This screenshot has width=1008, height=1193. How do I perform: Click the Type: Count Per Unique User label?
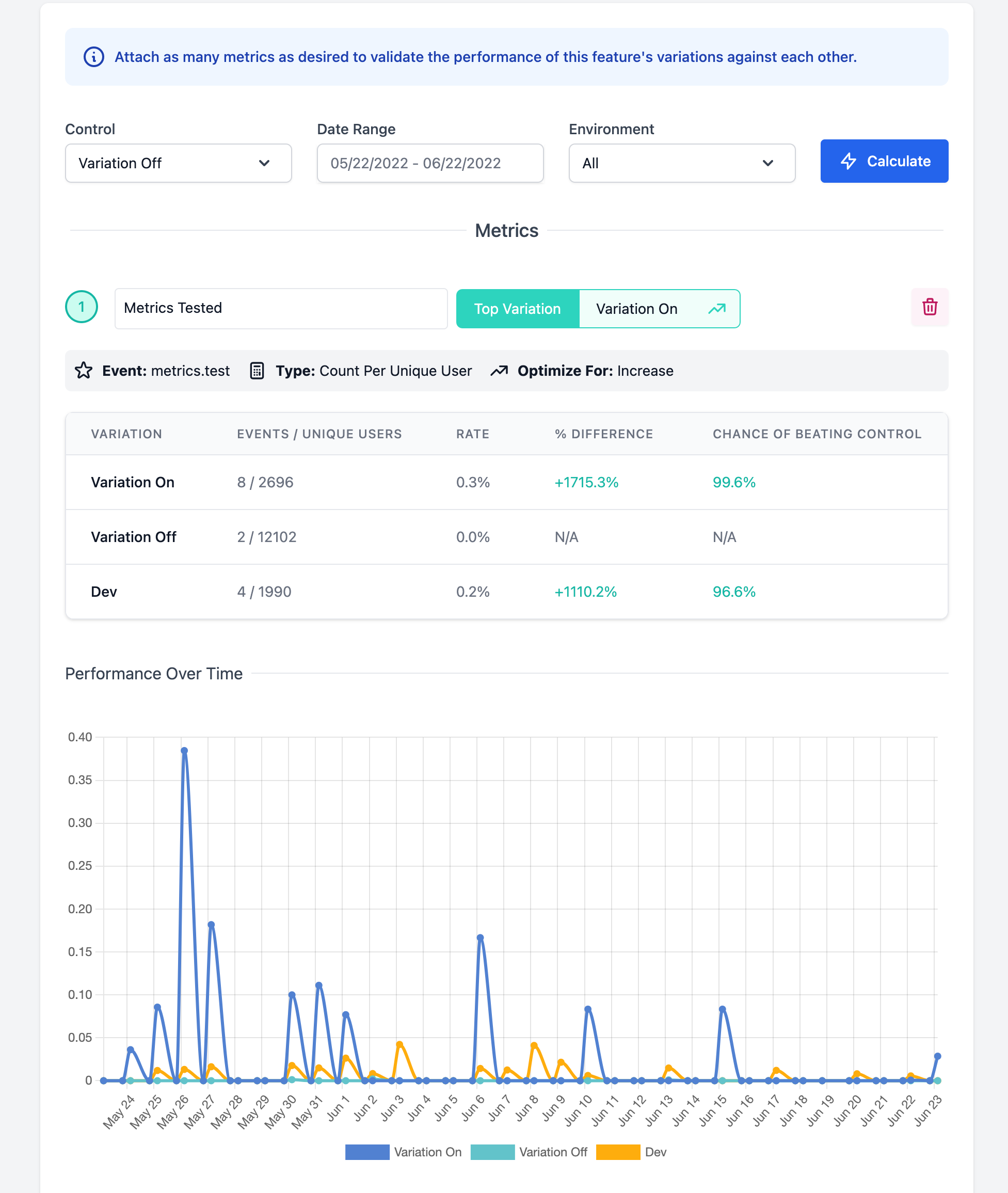pos(374,371)
